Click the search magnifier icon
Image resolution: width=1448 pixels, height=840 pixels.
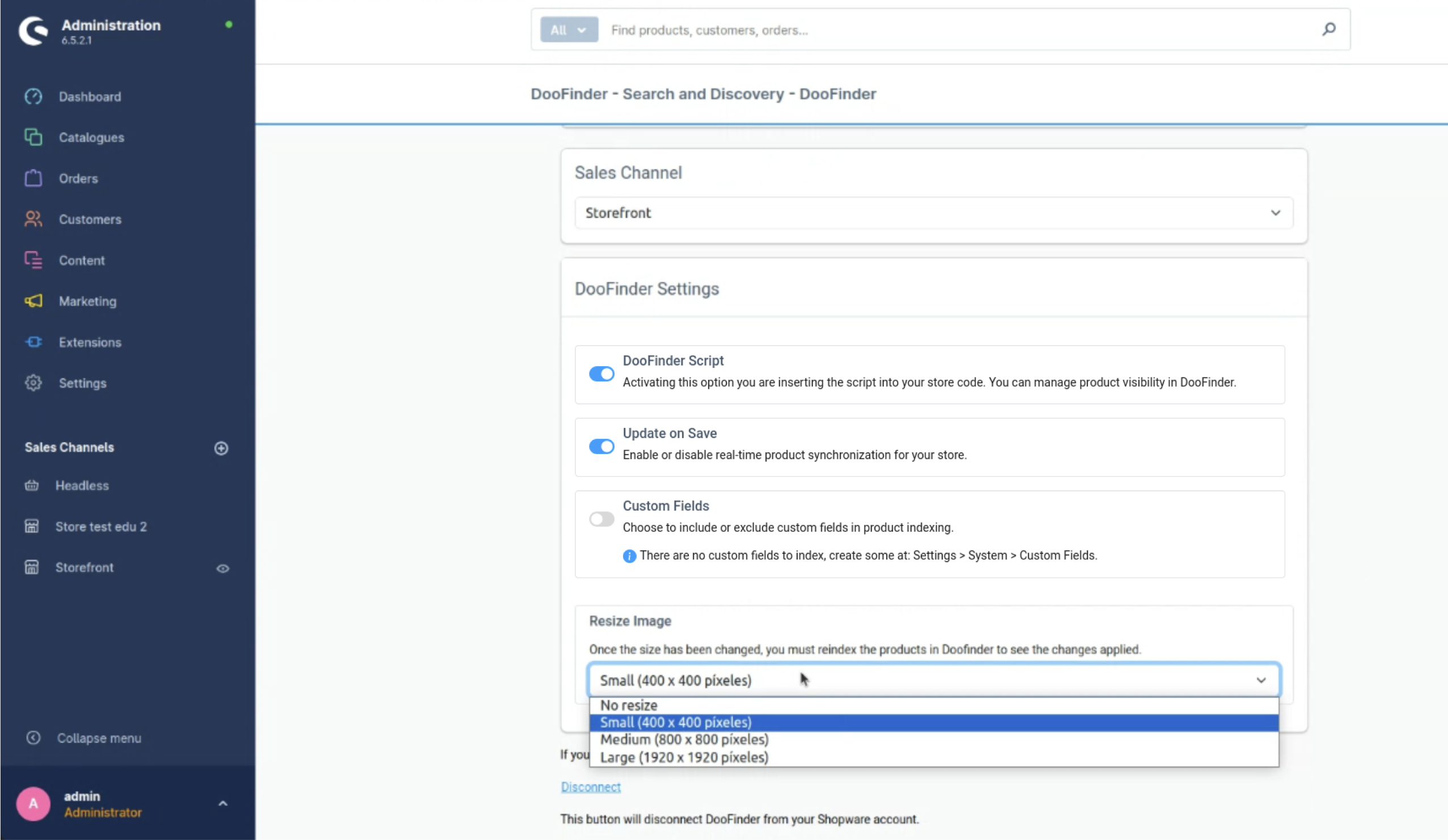(1328, 29)
